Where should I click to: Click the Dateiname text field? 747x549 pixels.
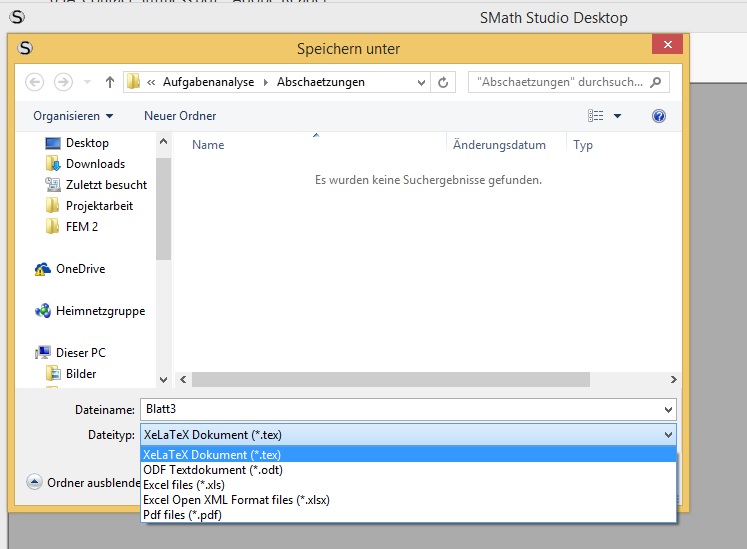pos(400,409)
